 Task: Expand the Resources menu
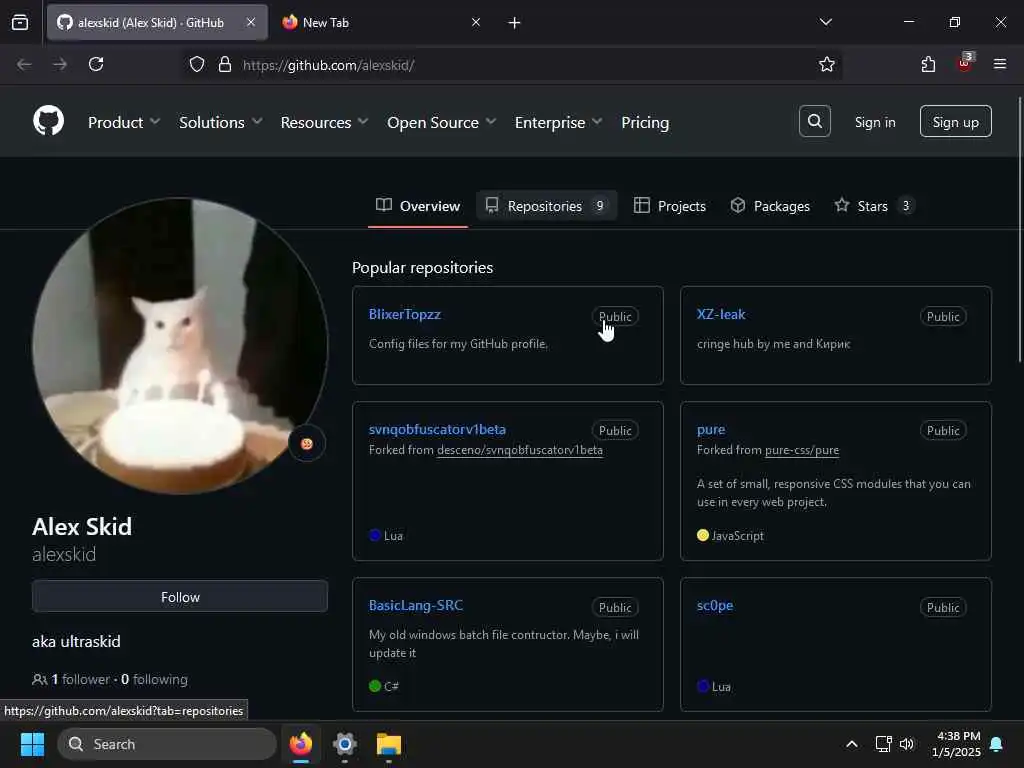pos(325,122)
